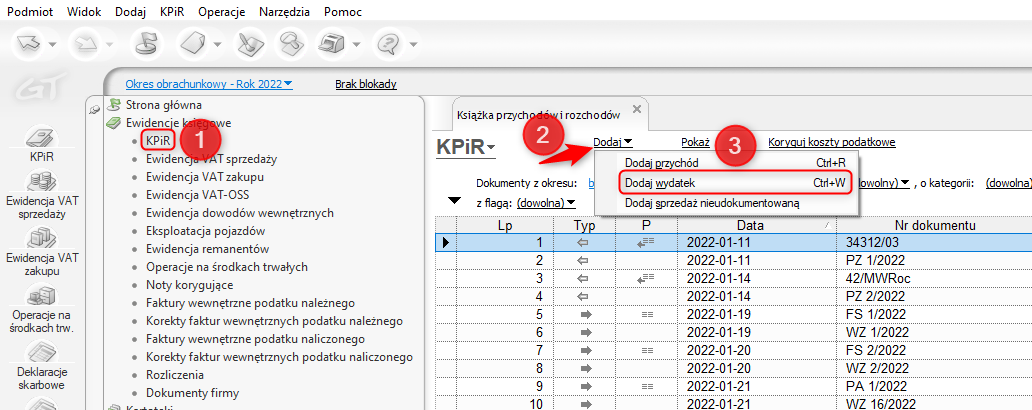The image size is (1032, 410).
Task: Select the row with document FS 1/2022
Action: (x=734, y=315)
